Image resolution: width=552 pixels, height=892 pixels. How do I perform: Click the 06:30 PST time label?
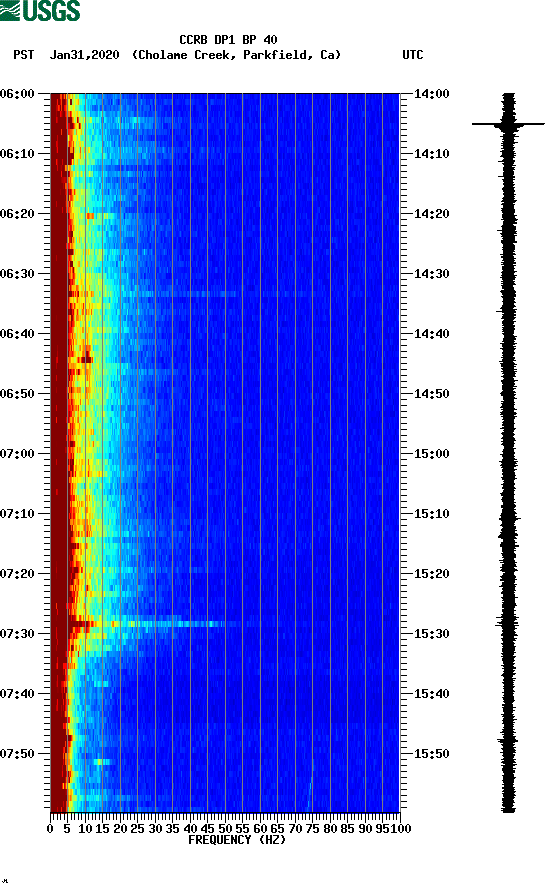click(18, 274)
